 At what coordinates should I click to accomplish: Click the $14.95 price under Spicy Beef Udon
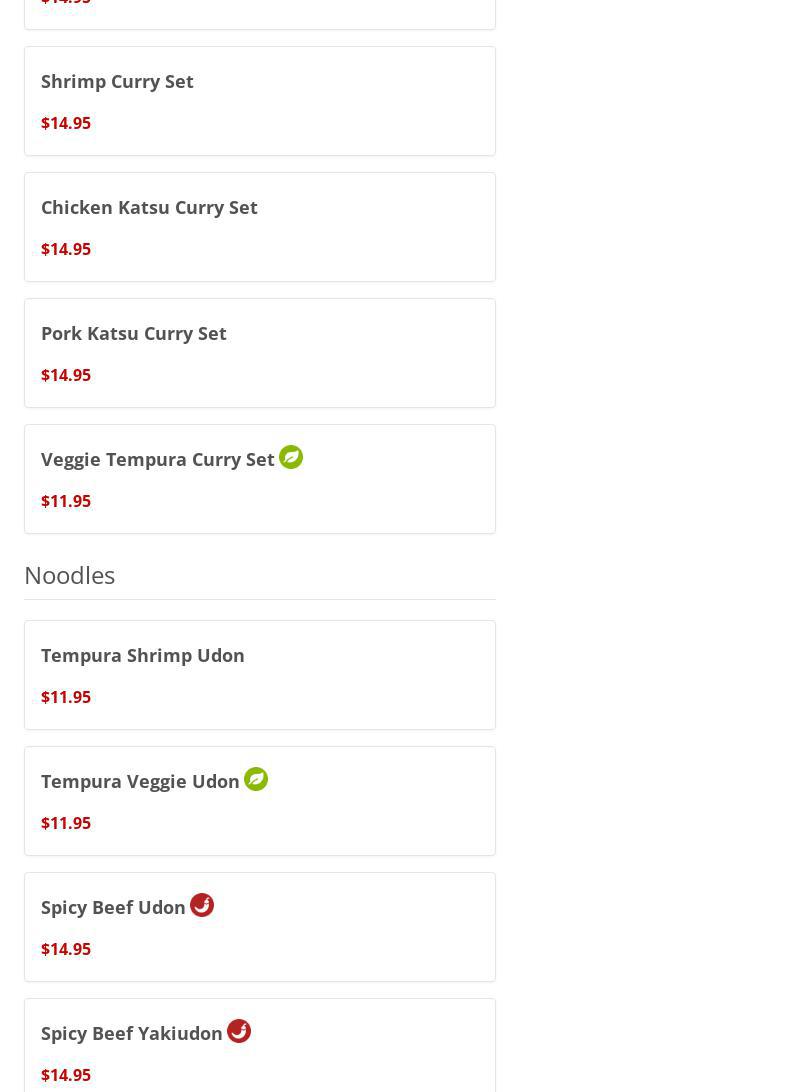(x=66, y=949)
